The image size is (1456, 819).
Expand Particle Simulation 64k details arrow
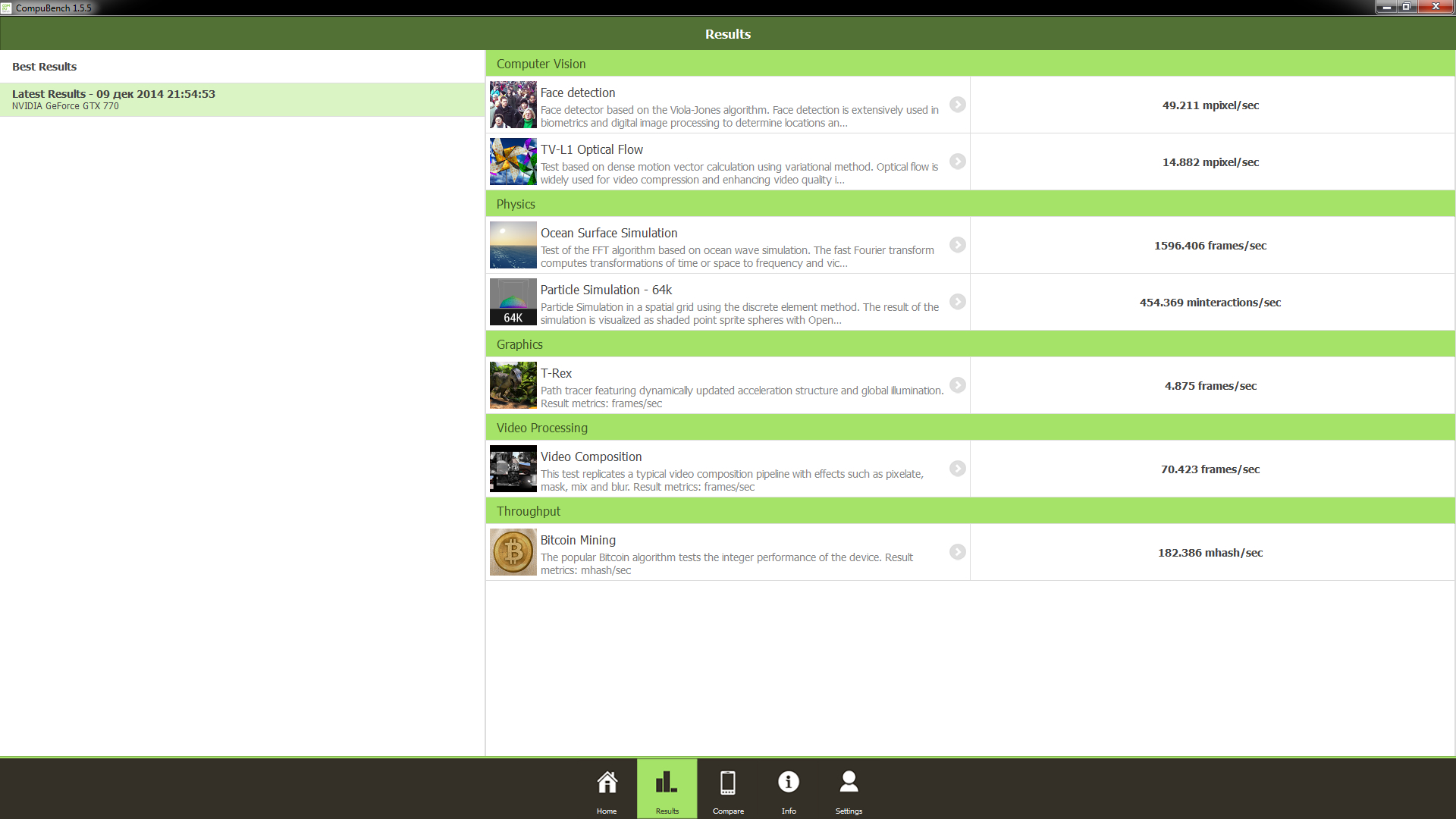[x=958, y=302]
